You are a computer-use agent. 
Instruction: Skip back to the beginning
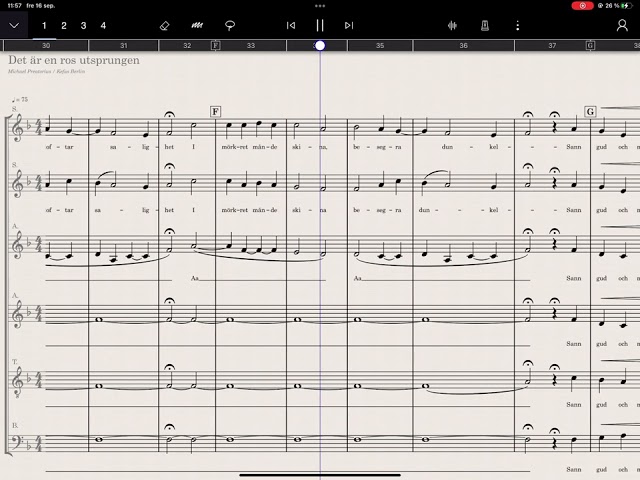[x=291, y=25]
